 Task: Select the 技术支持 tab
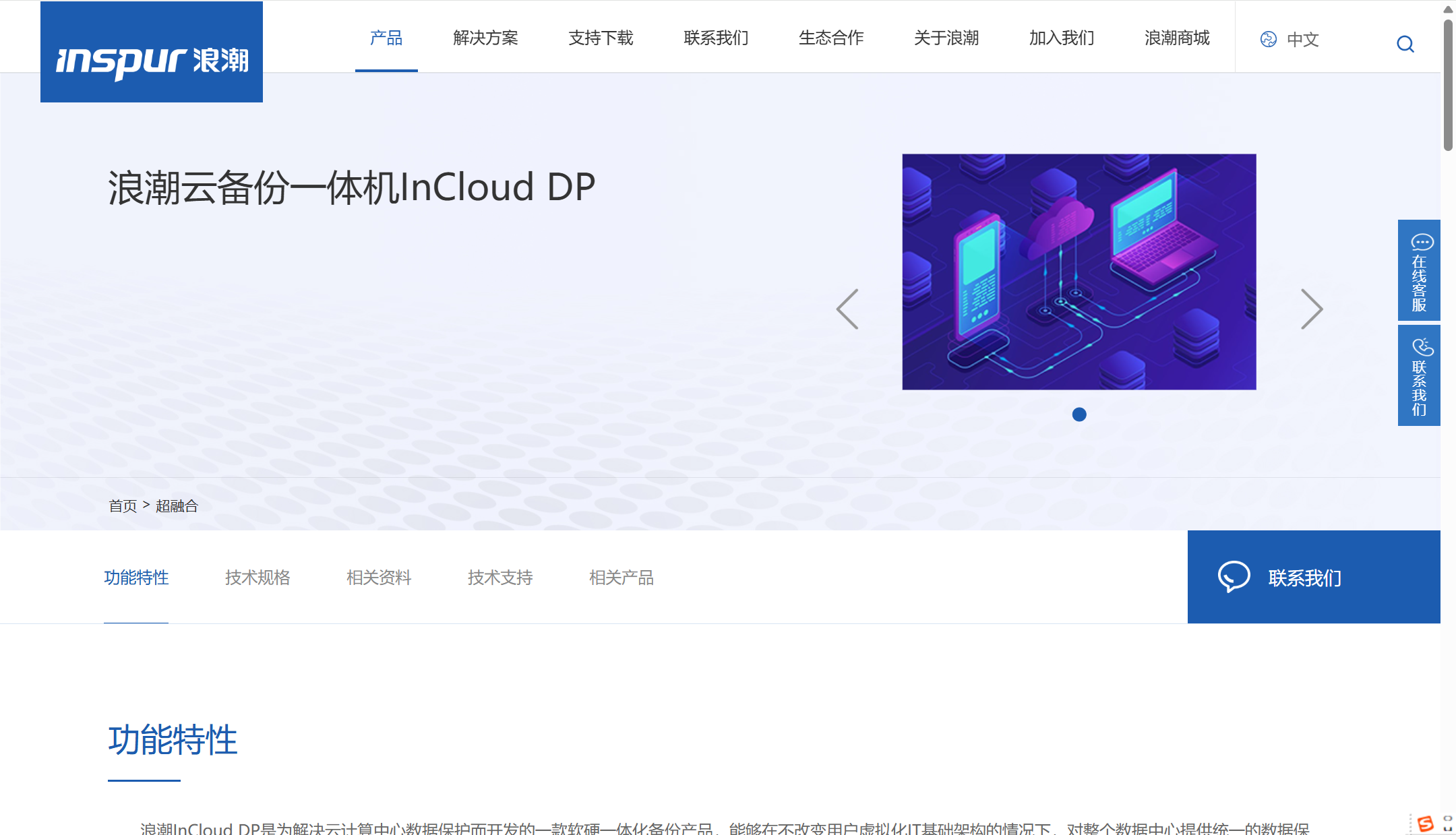(500, 578)
